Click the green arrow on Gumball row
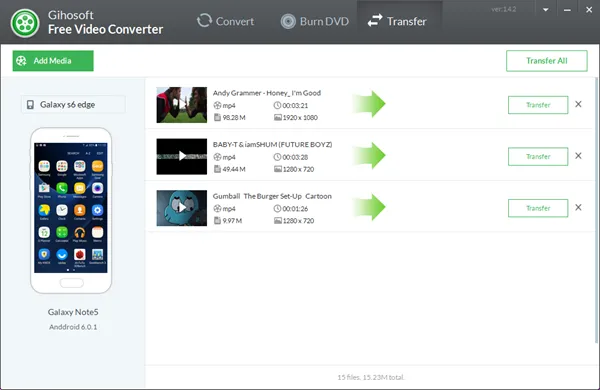 [369, 207]
